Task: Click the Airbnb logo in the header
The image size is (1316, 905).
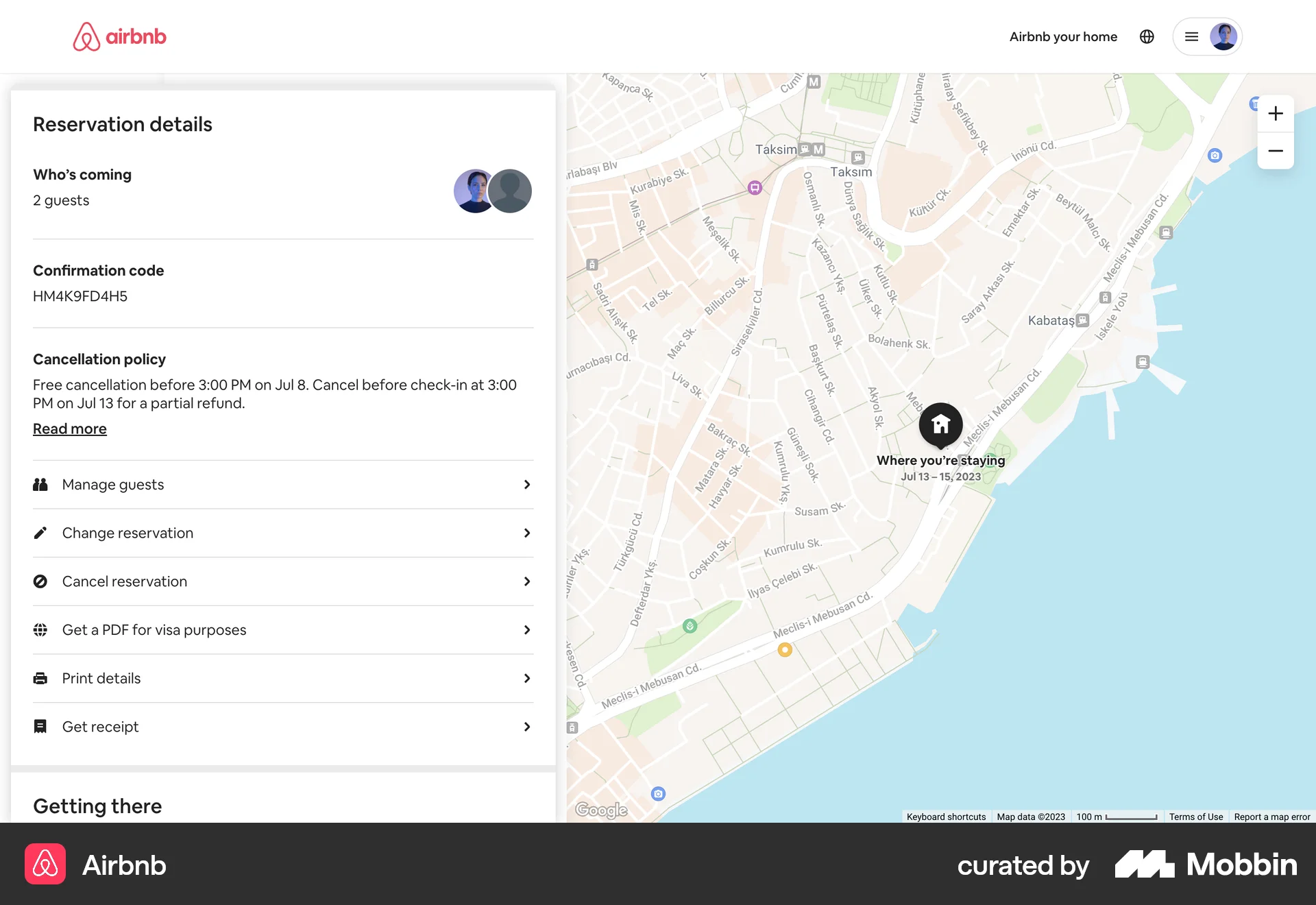Action: pyautogui.click(x=119, y=36)
